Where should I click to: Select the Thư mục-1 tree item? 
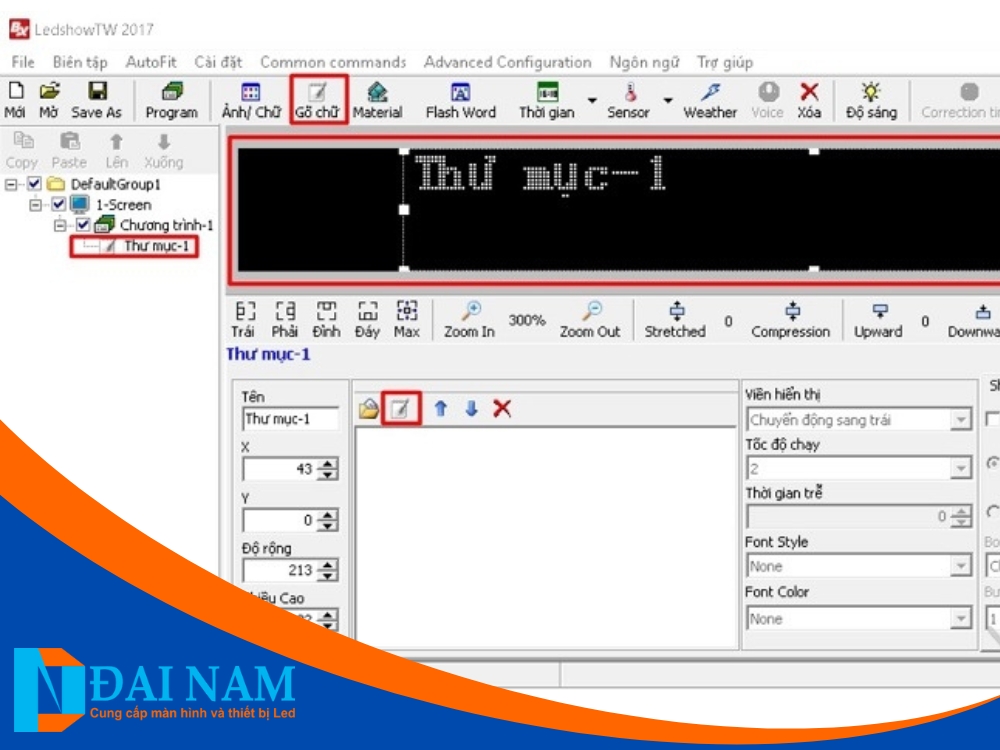(156, 246)
